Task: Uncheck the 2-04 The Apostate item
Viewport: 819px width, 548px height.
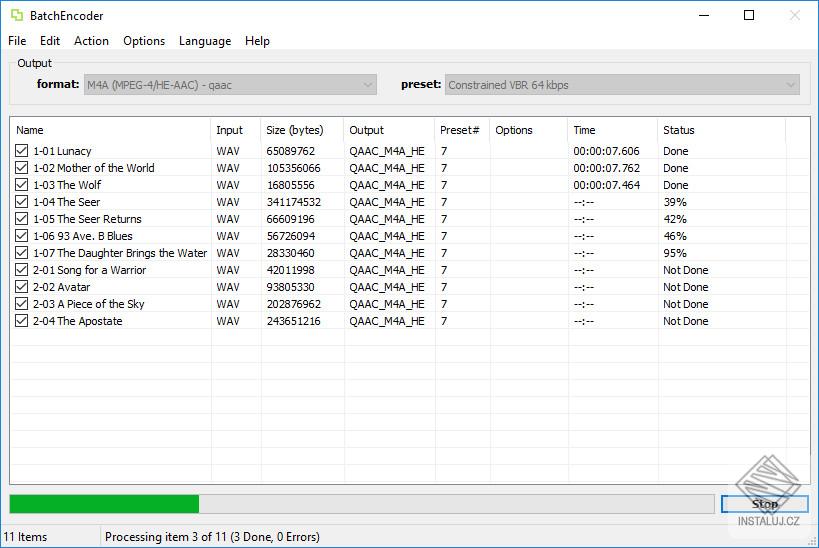Action: [x=21, y=321]
